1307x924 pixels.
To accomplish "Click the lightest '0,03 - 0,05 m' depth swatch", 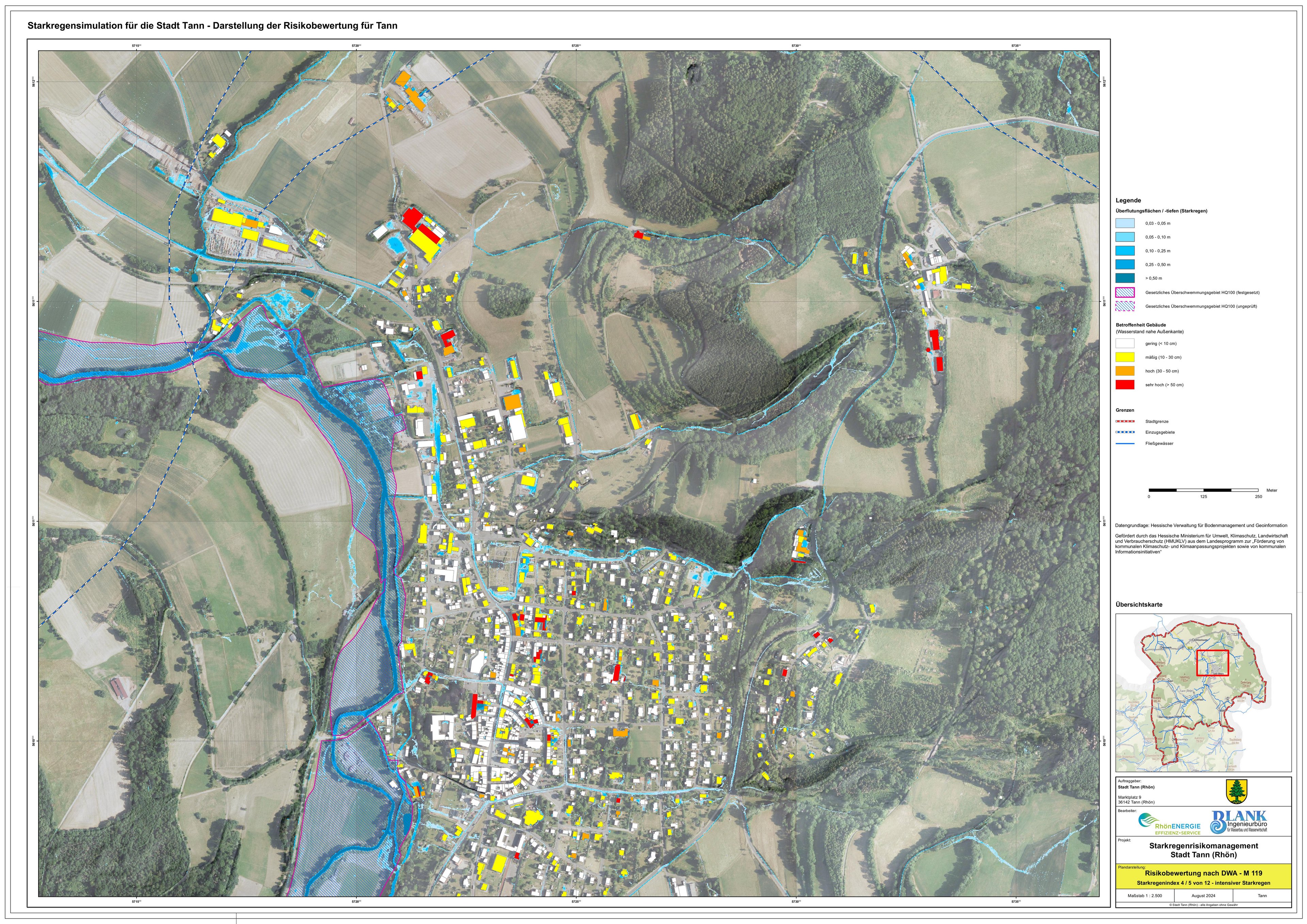I will 1125,224.
